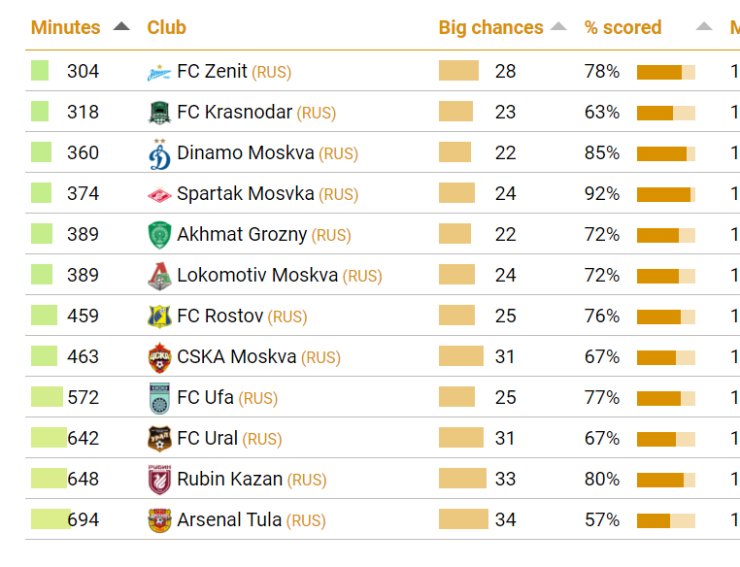Sort by Big chances arrow
740x567 pixels.
pos(558,26)
